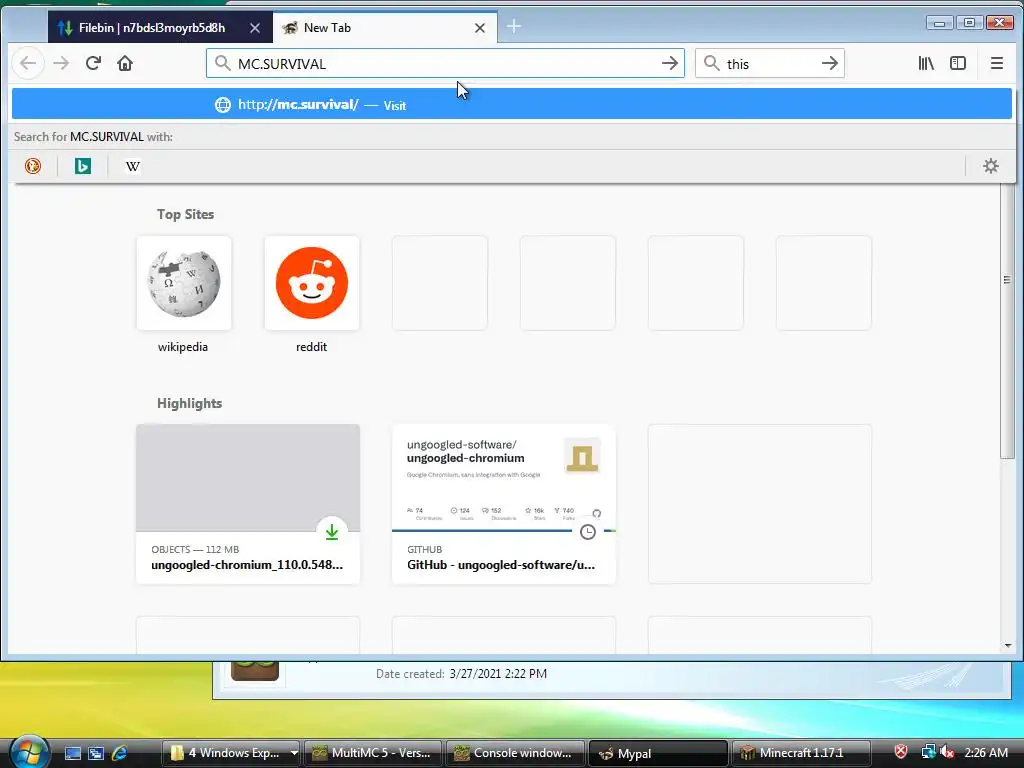This screenshot has width=1024, height=768.
Task: Open the Windows Start orb
Action: coord(29,752)
